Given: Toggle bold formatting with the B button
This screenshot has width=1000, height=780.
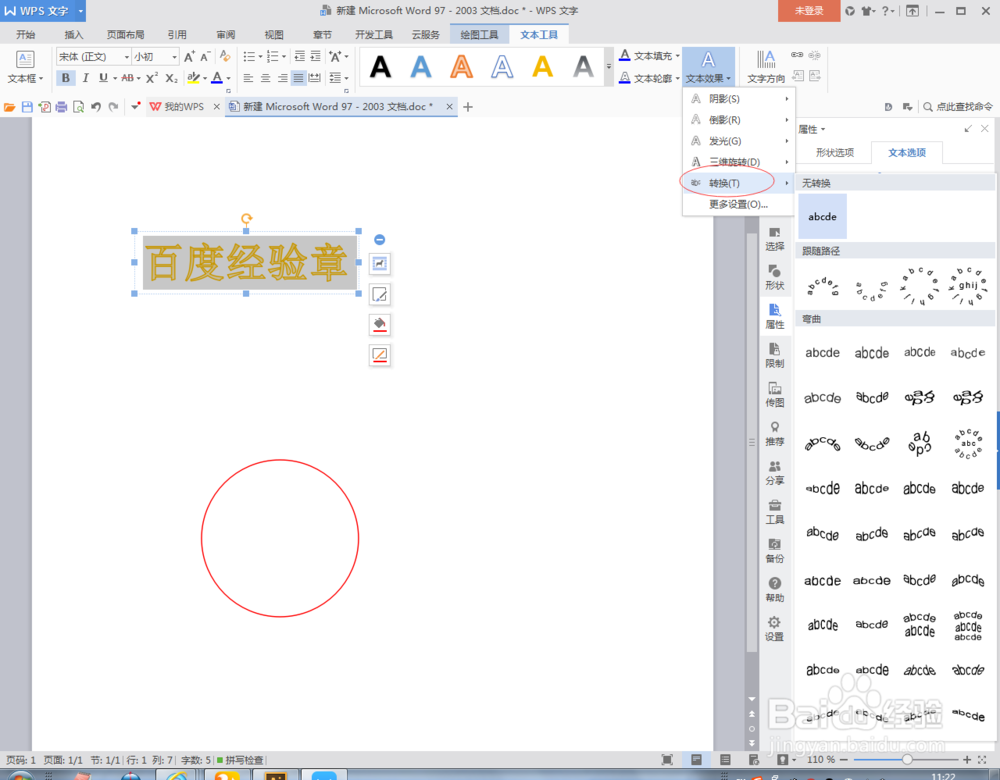Looking at the screenshot, I should pos(65,78).
